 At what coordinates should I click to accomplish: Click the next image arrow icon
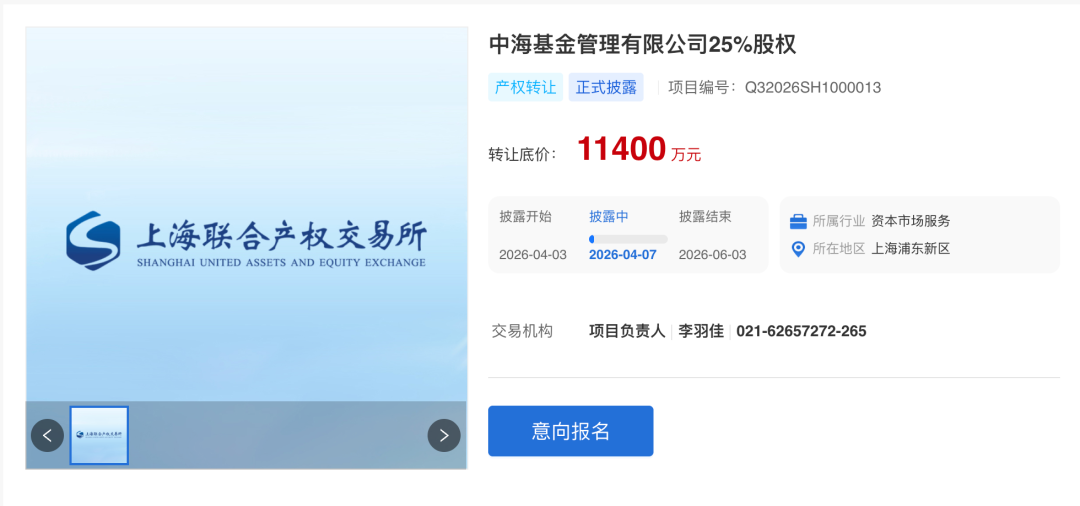coord(444,435)
